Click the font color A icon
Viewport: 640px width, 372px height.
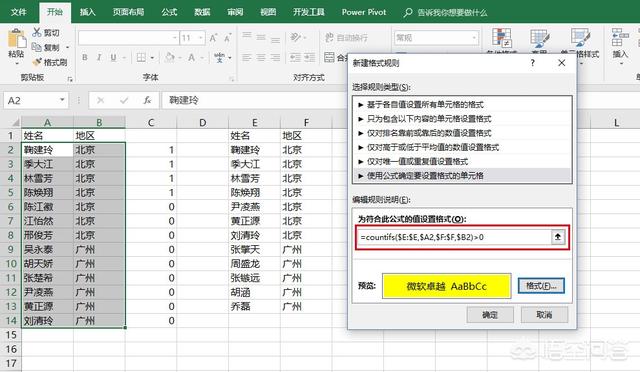click(x=191, y=58)
